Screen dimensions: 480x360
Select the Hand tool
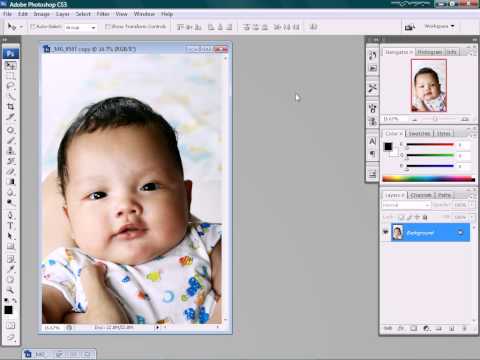coord(11,279)
